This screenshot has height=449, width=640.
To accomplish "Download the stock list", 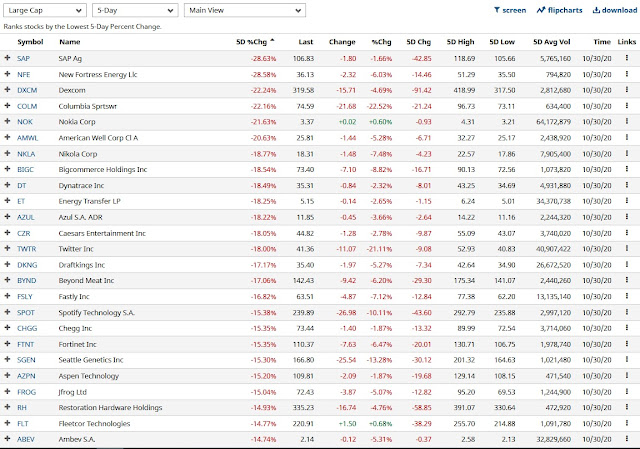I will [615, 10].
